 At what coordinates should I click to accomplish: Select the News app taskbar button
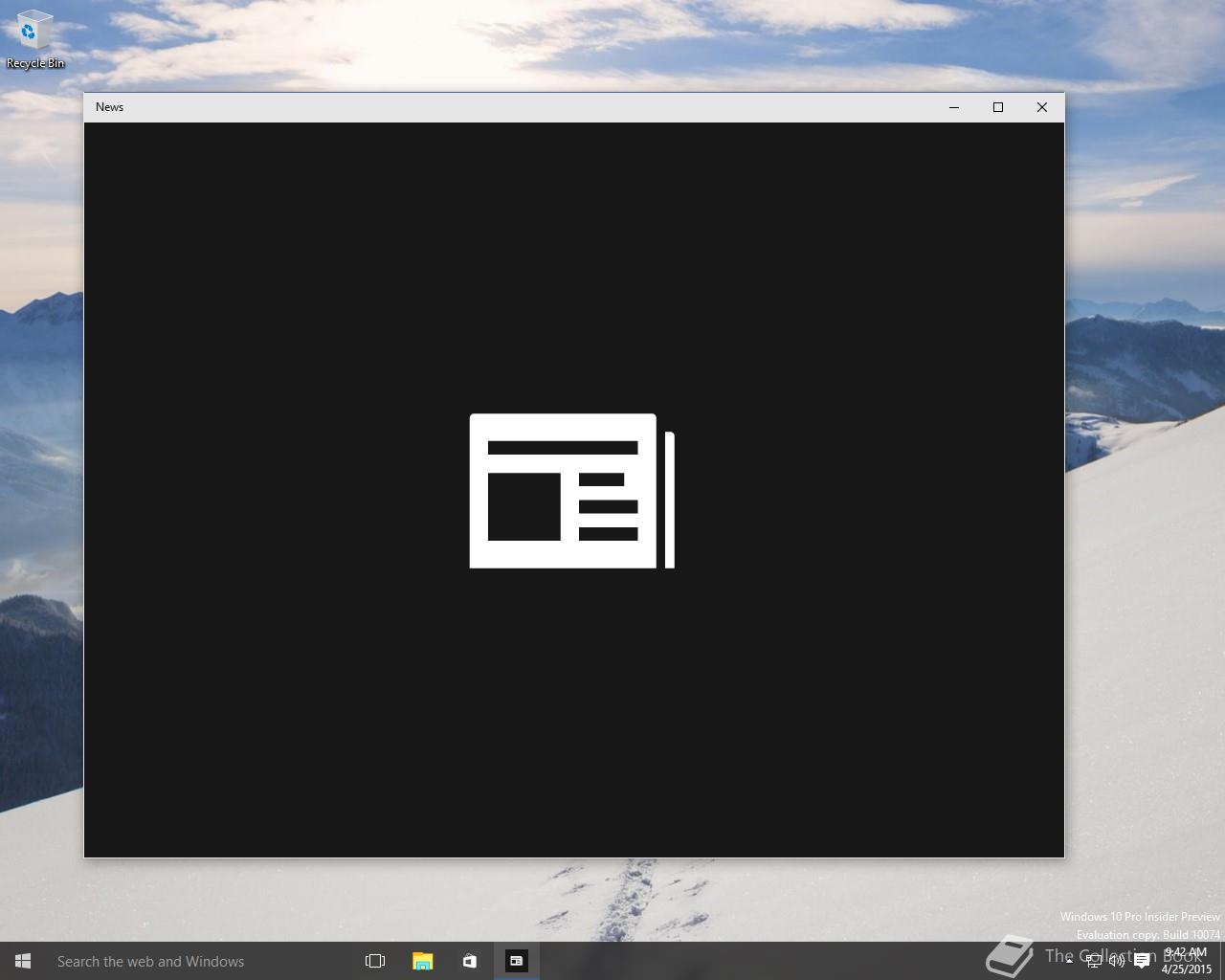tap(516, 961)
